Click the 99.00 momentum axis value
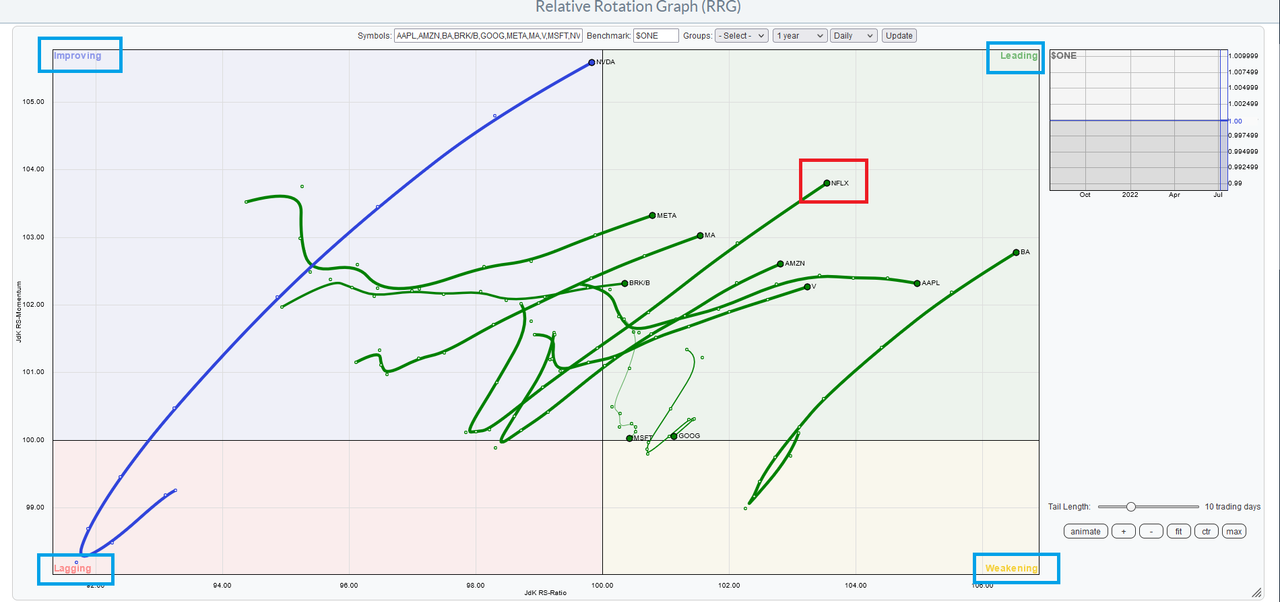 (x=37, y=507)
